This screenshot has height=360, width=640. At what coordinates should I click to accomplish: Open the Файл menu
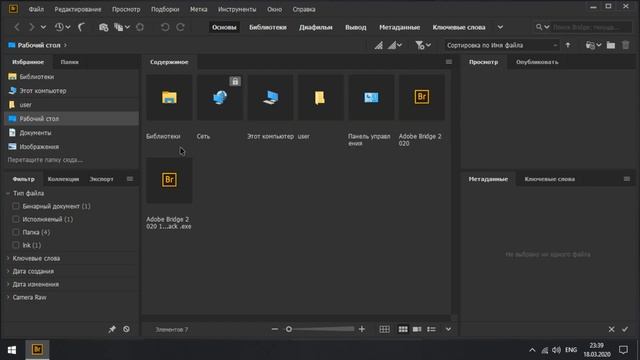[36, 9]
